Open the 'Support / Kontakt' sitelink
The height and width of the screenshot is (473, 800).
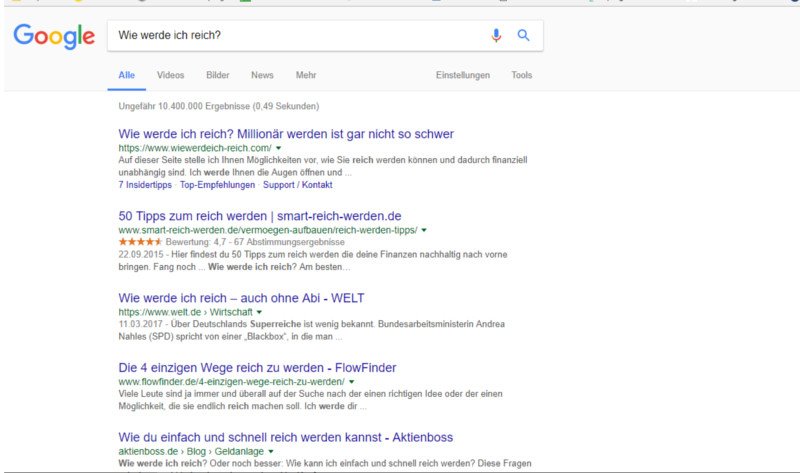tap(297, 185)
